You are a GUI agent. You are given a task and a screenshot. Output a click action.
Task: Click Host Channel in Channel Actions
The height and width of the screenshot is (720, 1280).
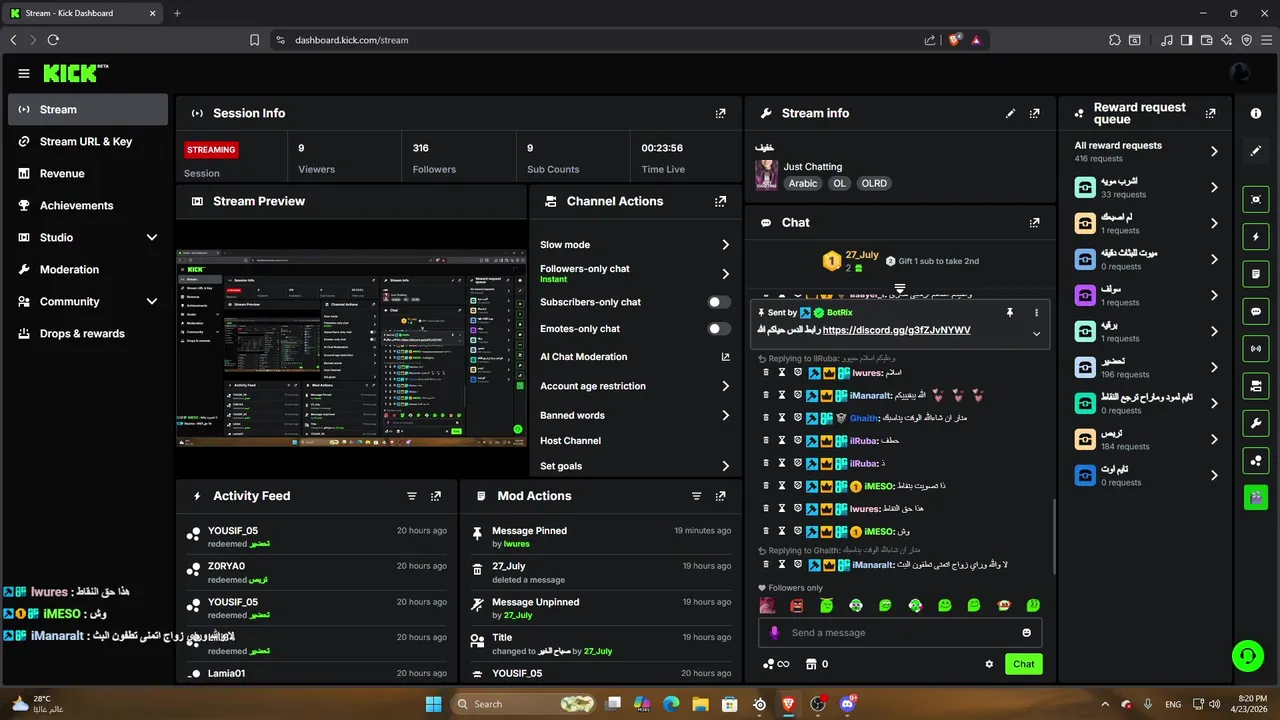pos(570,441)
